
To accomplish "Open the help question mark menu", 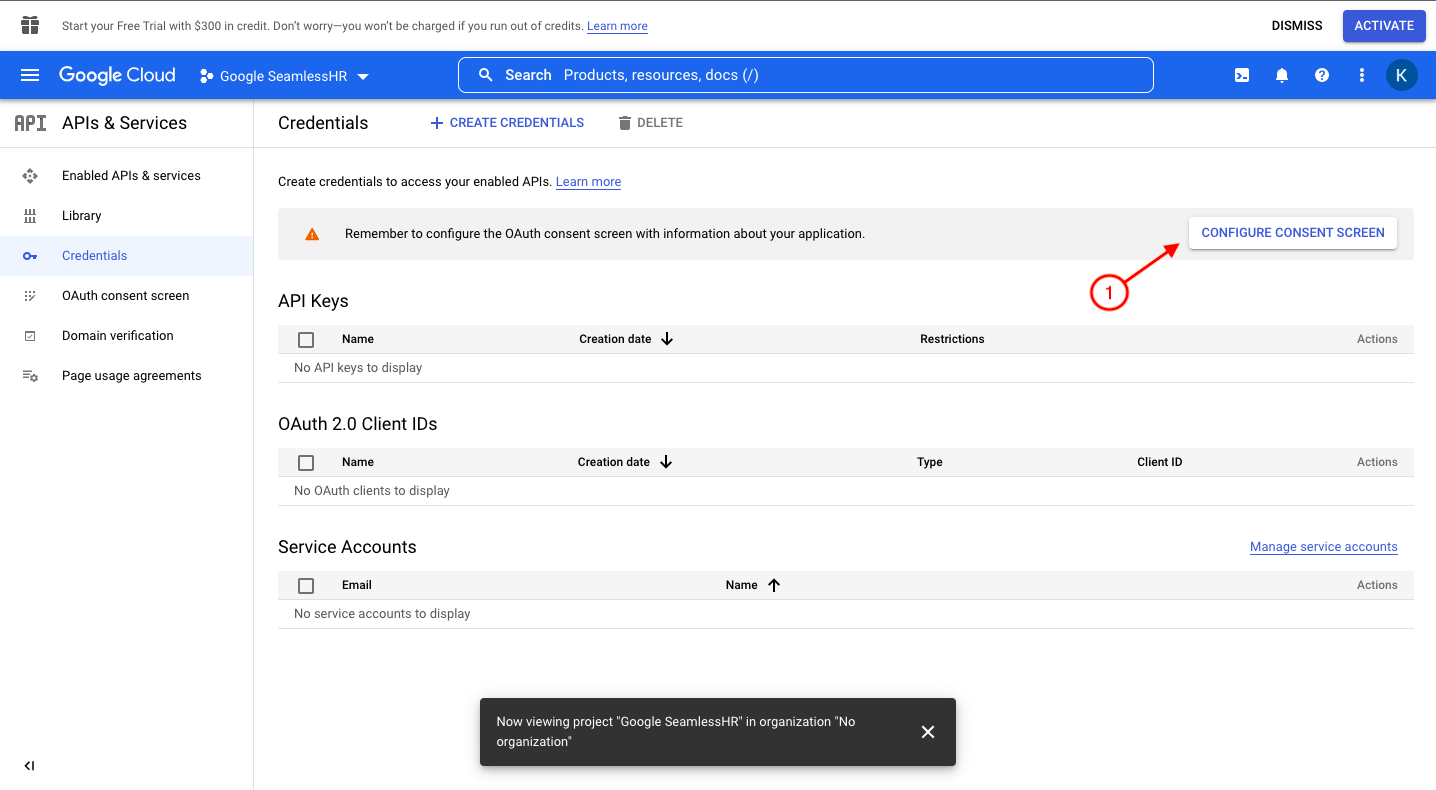I will [1322, 75].
